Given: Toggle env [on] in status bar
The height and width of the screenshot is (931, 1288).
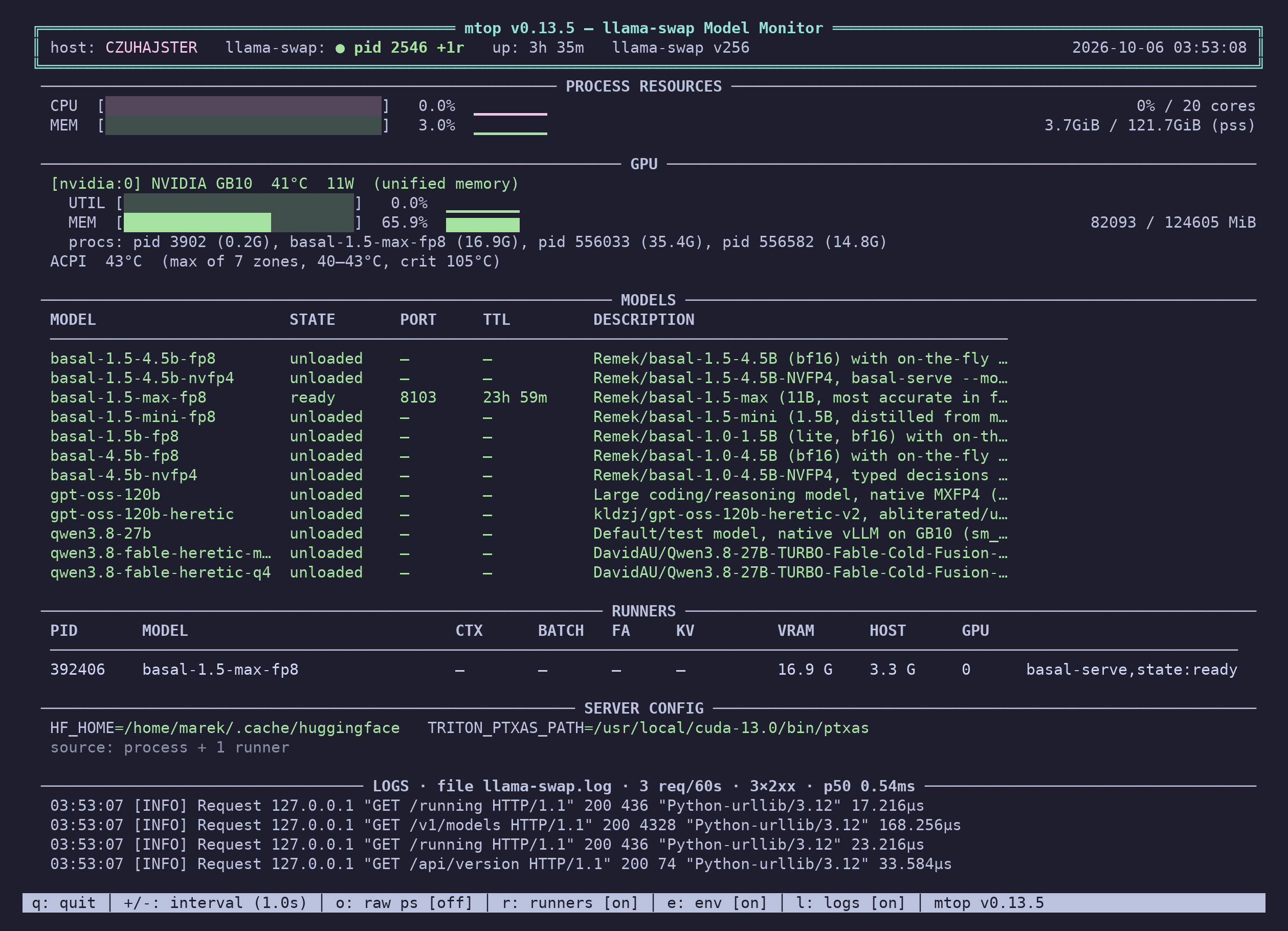Looking at the screenshot, I should tap(717, 902).
